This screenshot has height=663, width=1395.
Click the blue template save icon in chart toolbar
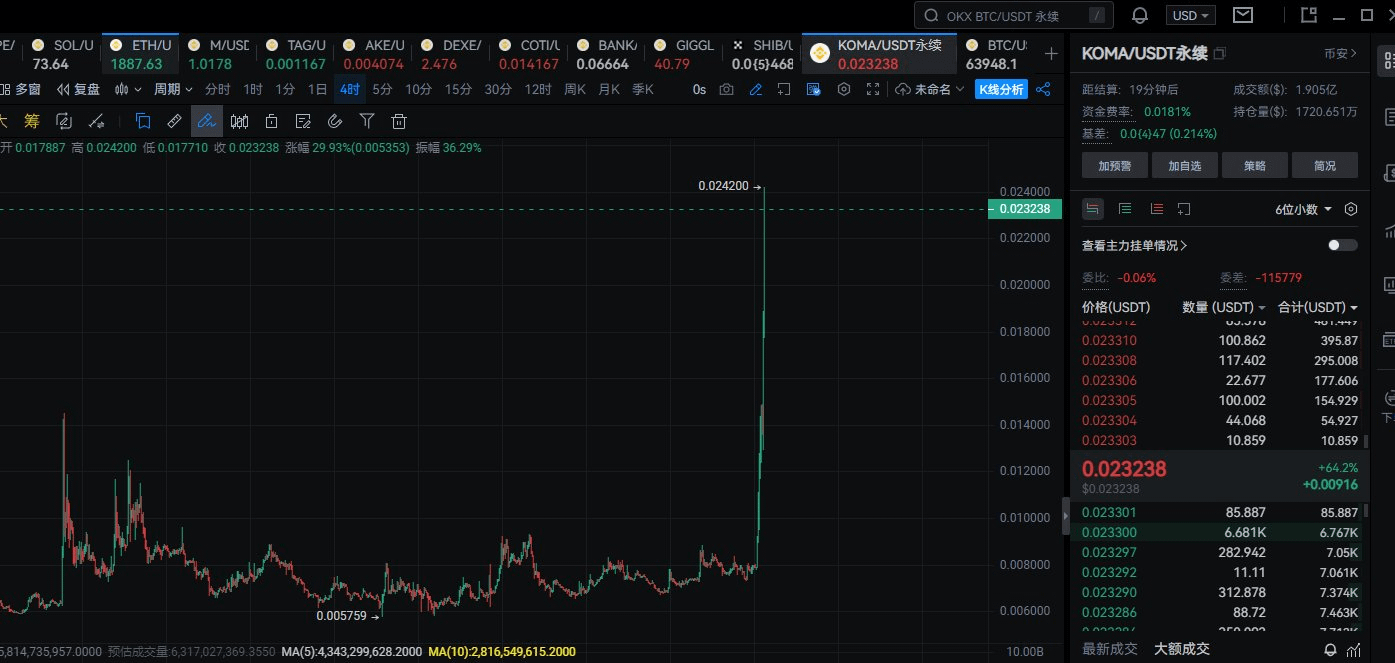pos(814,89)
